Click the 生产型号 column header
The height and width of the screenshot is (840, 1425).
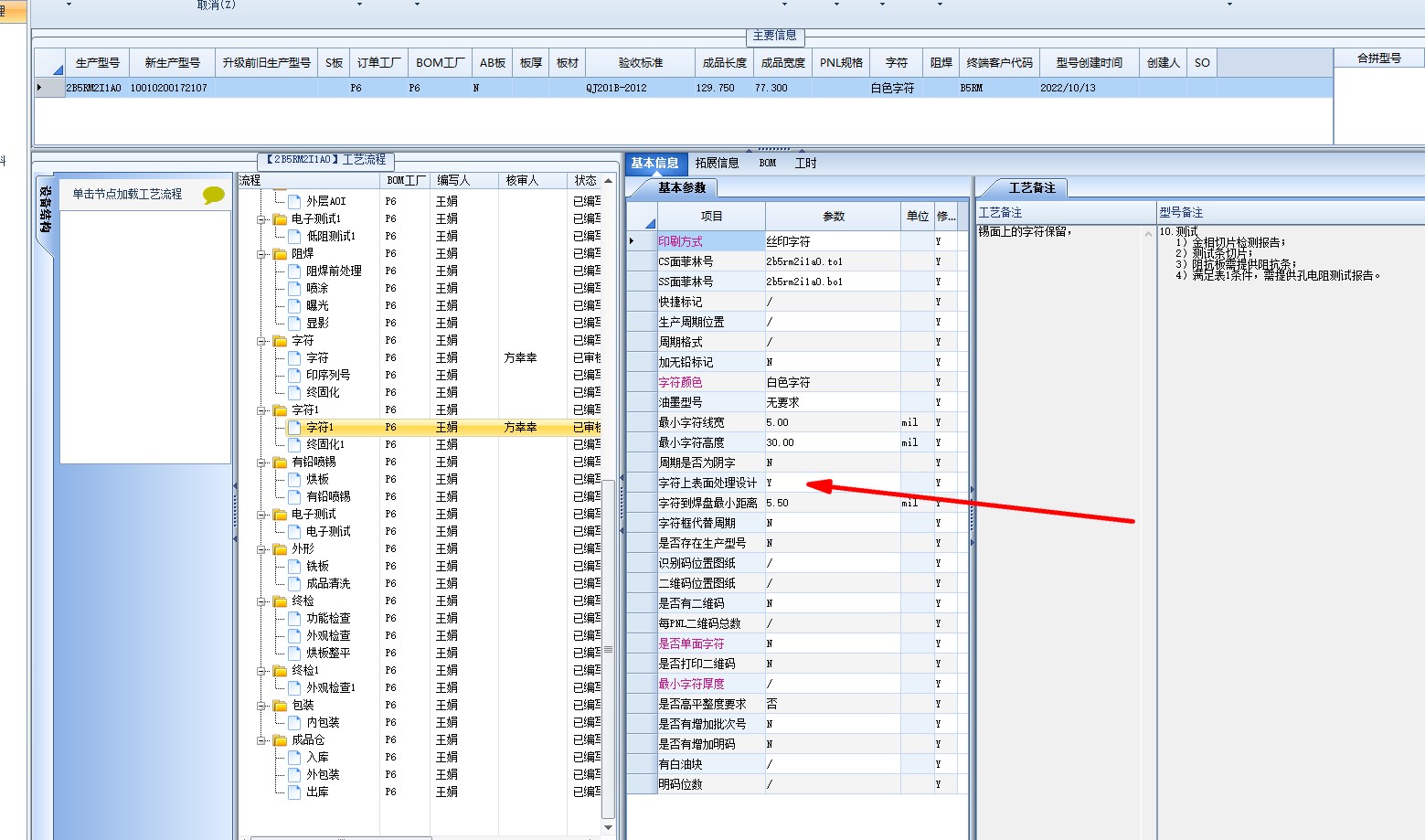coord(97,62)
